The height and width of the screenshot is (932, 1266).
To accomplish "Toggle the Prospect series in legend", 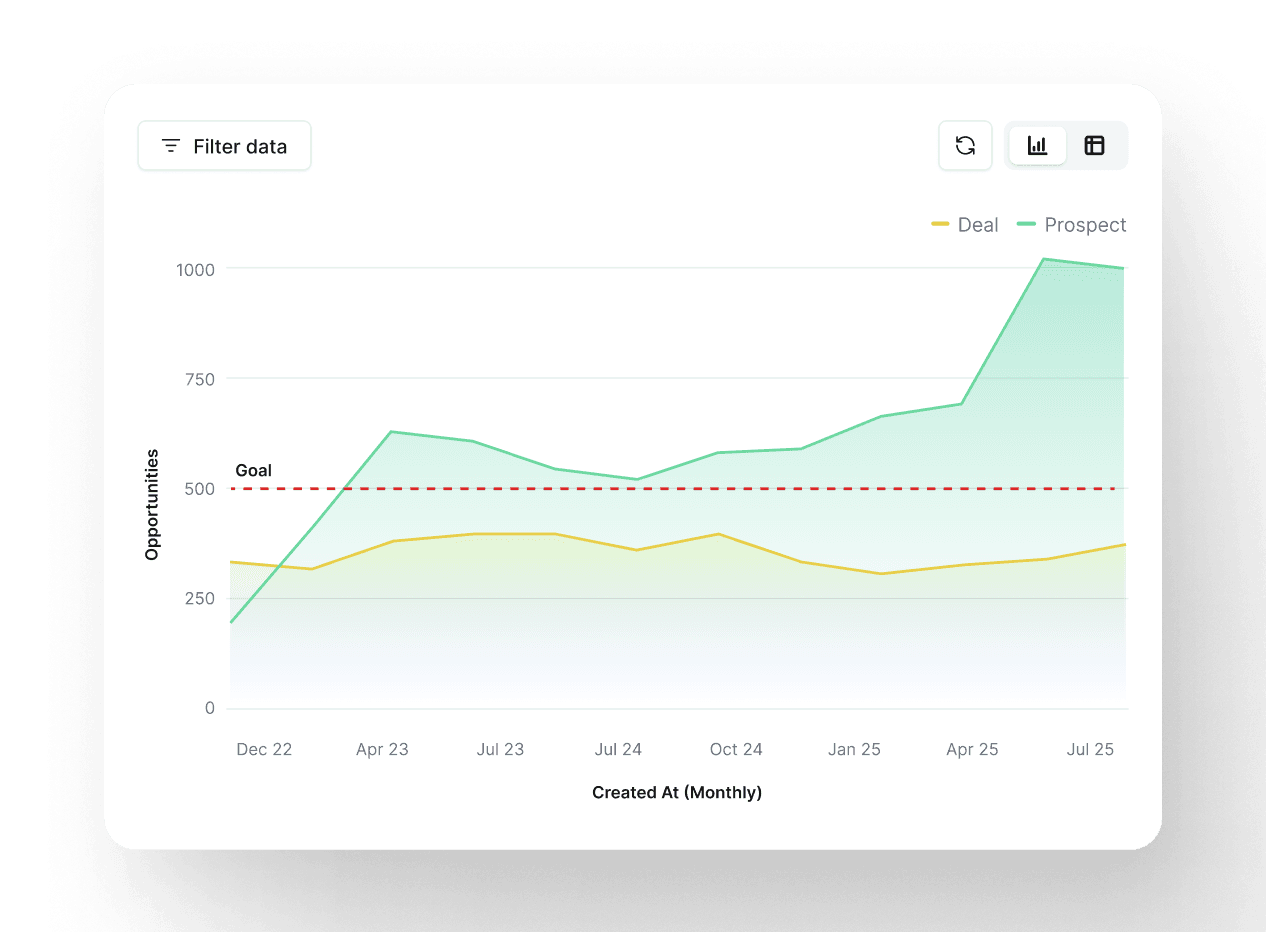I will point(1084,225).
